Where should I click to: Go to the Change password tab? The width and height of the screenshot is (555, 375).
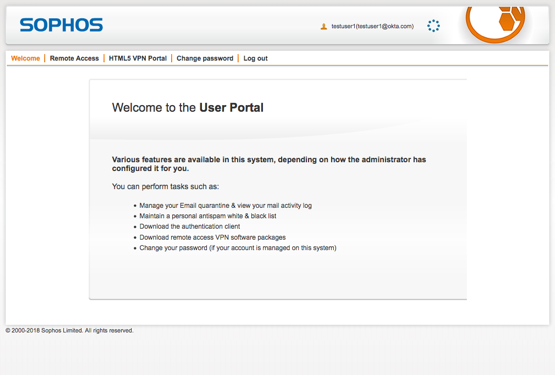(x=205, y=58)
